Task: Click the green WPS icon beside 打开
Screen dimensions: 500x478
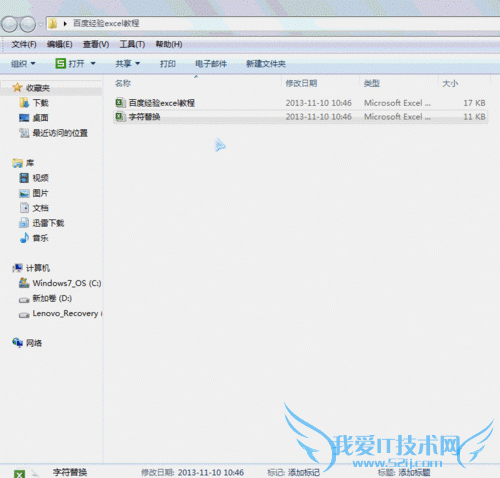Action: pyautogui.click(x=60, y=63)
